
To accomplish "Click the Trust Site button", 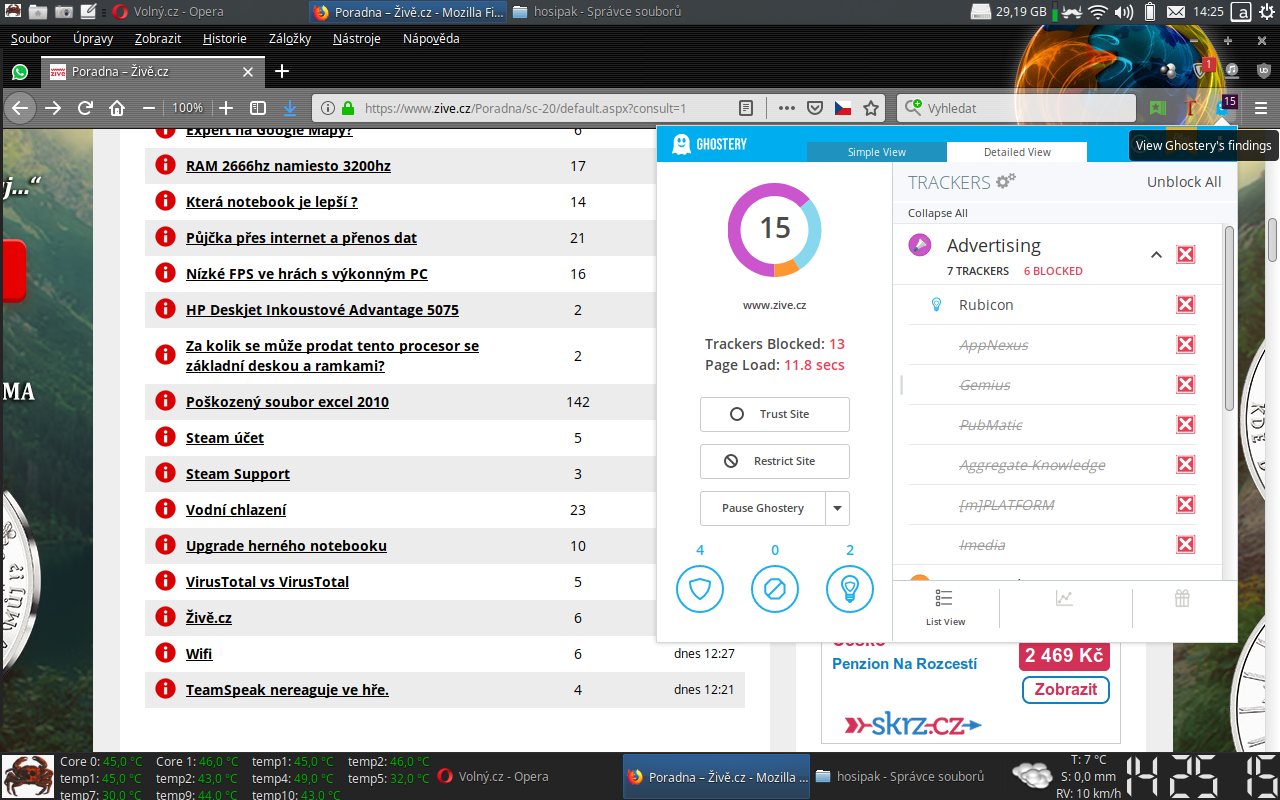I will (x=775, y=414).
